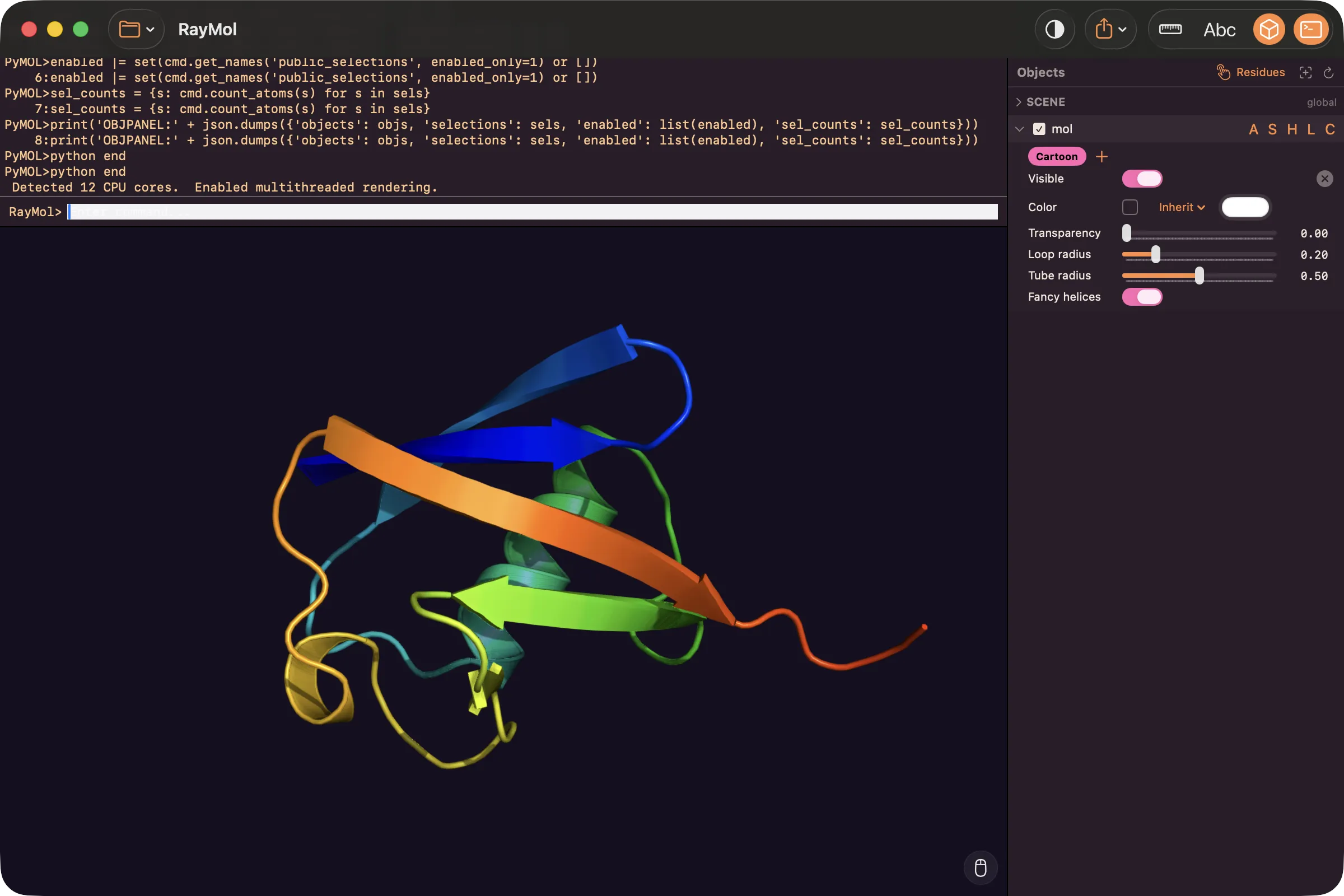Add a representation with the plus button
1344x896 pixels.
(1101, 157)
